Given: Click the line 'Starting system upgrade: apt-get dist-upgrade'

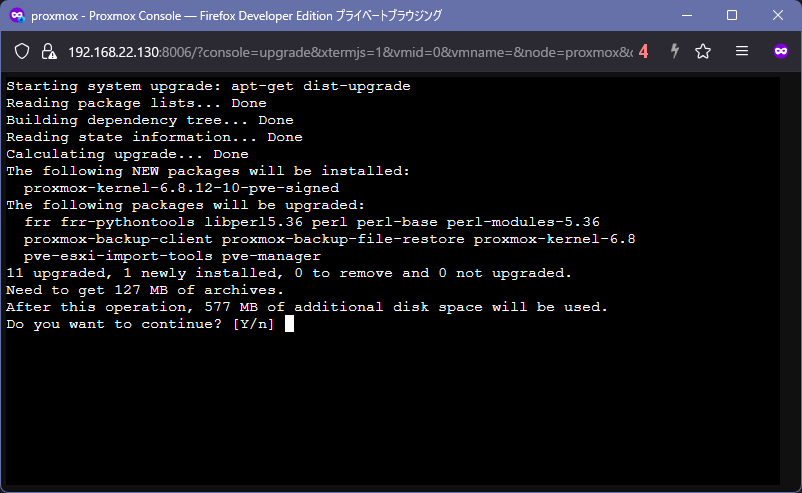Looking at the screenshot, I should point(208,86).
